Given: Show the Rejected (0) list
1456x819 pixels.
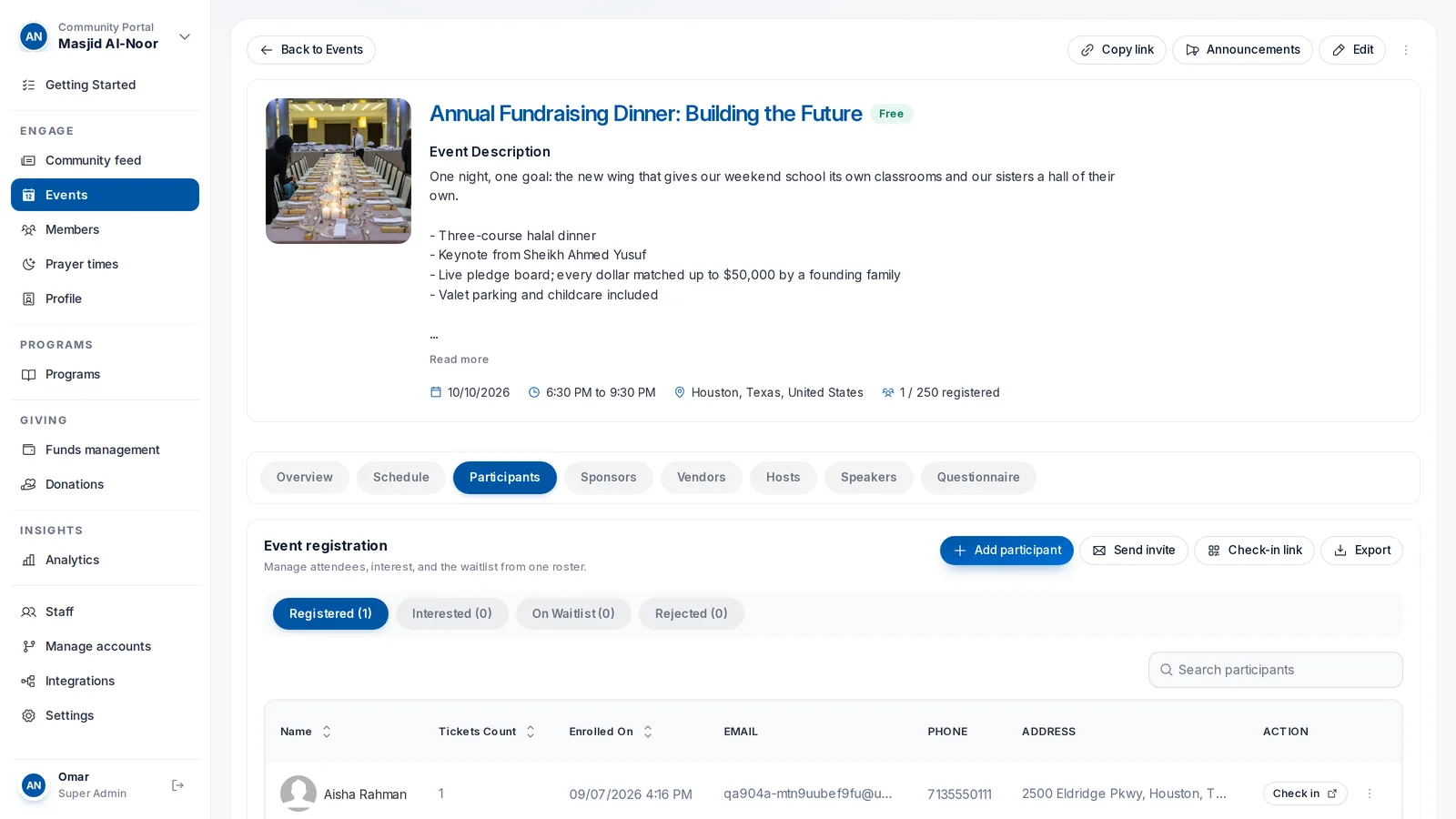Looking at the screenshot, I should tap(692, 614).
